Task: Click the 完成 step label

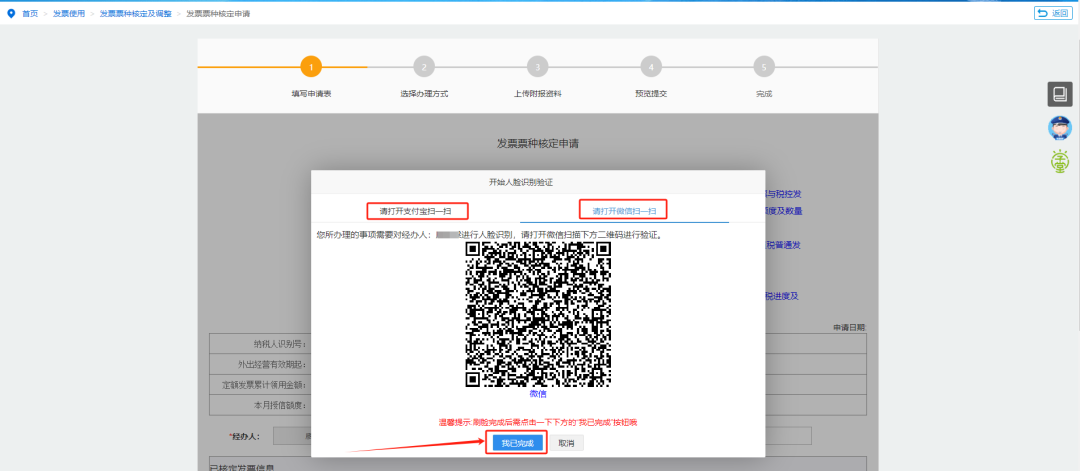Action: [764, 94]
